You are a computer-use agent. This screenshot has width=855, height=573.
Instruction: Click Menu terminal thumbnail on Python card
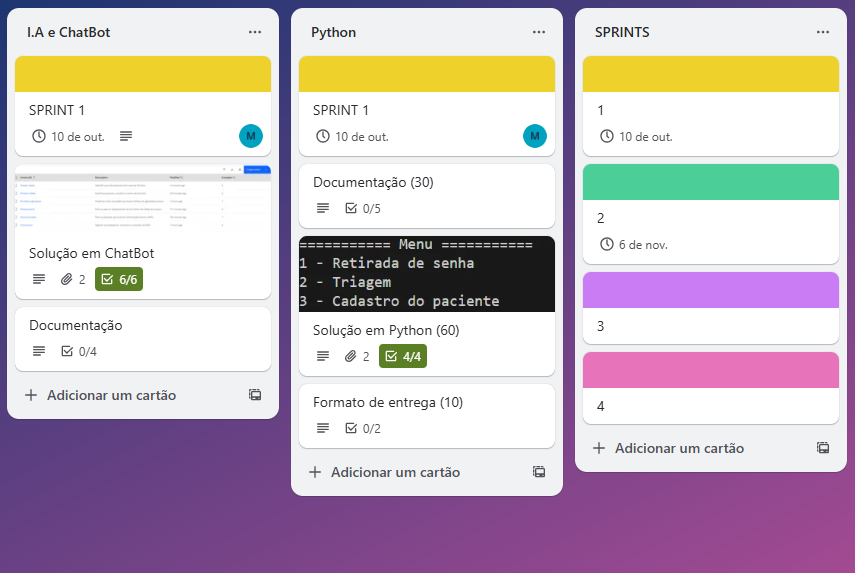(426, 273)
